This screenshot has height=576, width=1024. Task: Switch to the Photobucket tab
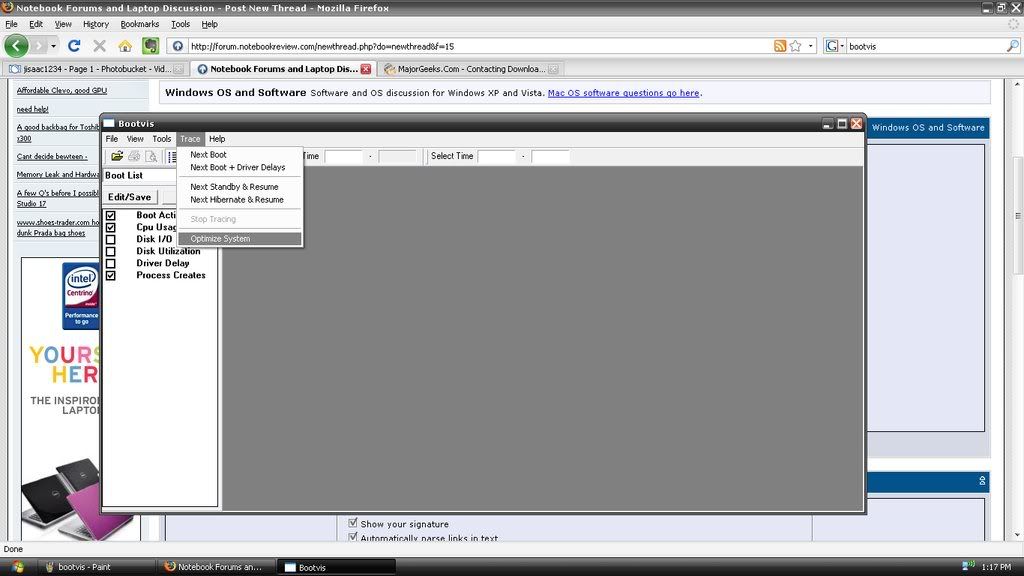tap(96, 69)
